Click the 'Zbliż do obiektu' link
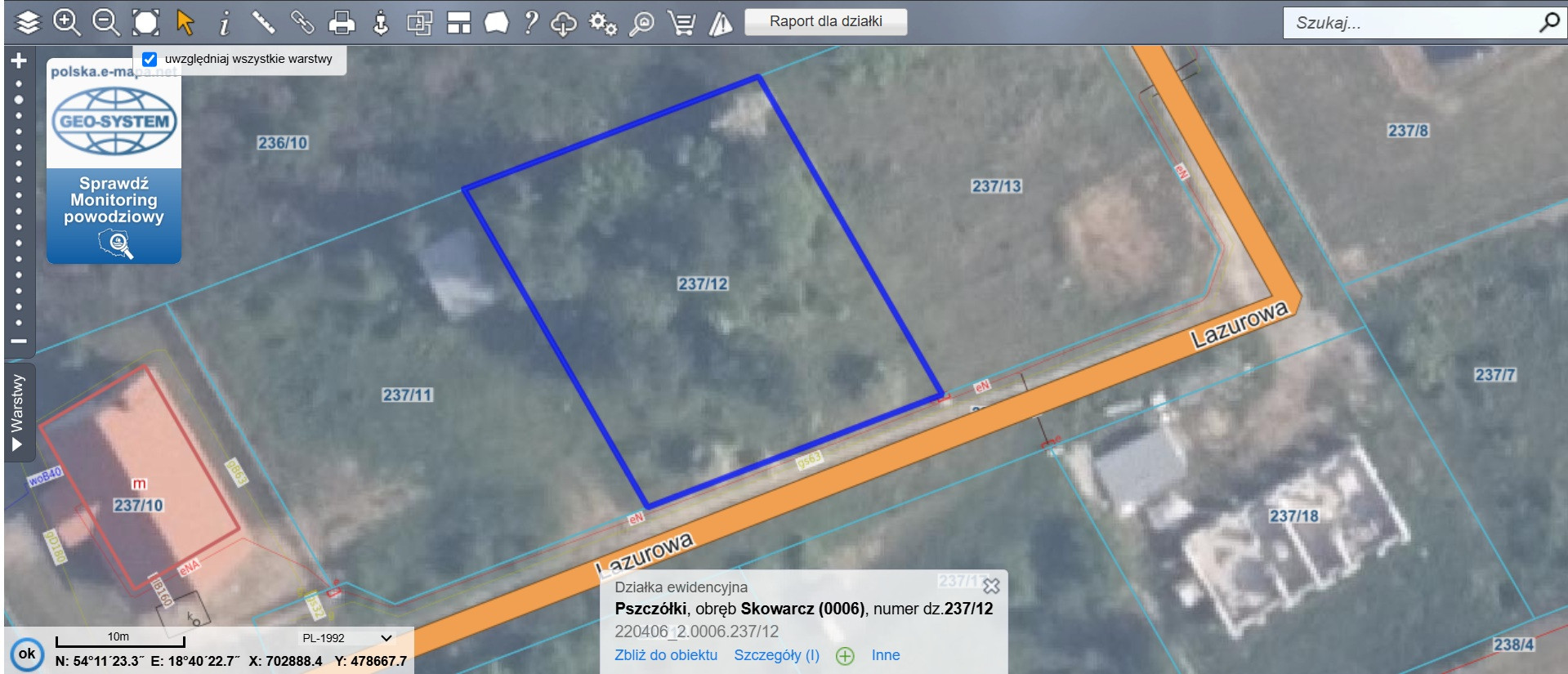The height and width of the screenshot is (674, 1568). click(665, 655)
